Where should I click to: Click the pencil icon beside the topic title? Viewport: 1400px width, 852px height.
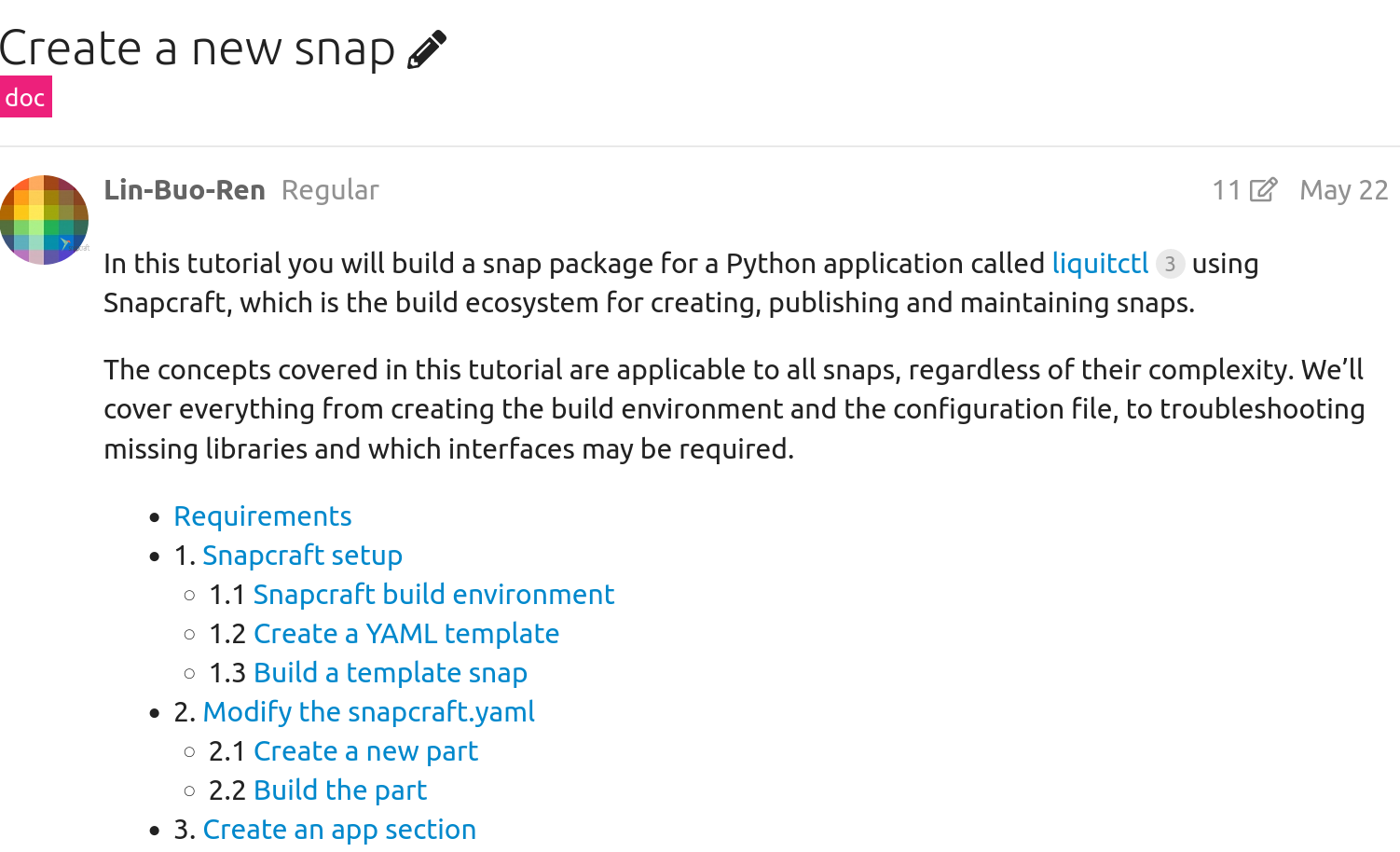point(427,49)
